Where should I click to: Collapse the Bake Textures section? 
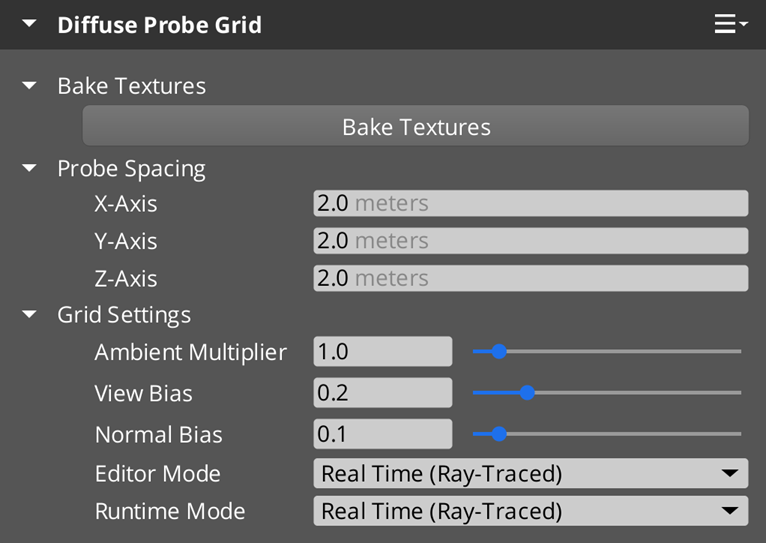coord(29,86)
